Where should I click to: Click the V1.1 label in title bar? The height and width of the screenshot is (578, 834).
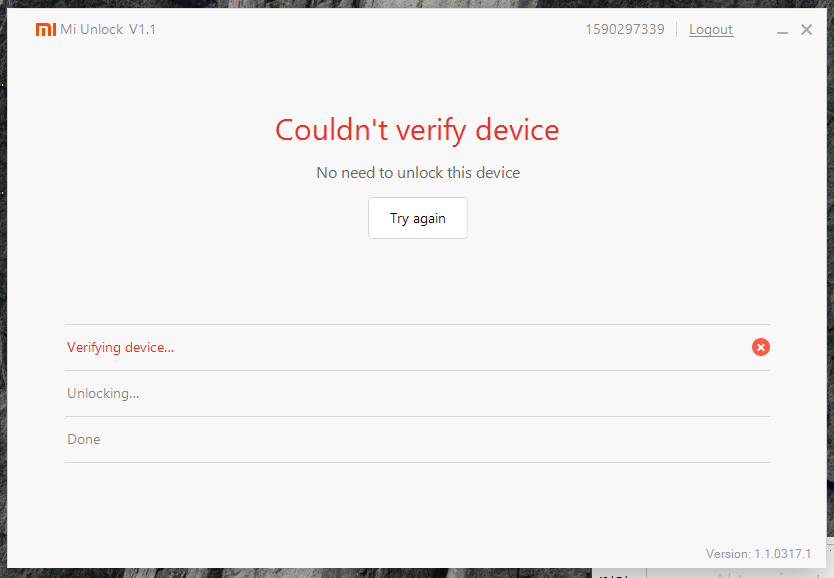(x=142, y=30)
